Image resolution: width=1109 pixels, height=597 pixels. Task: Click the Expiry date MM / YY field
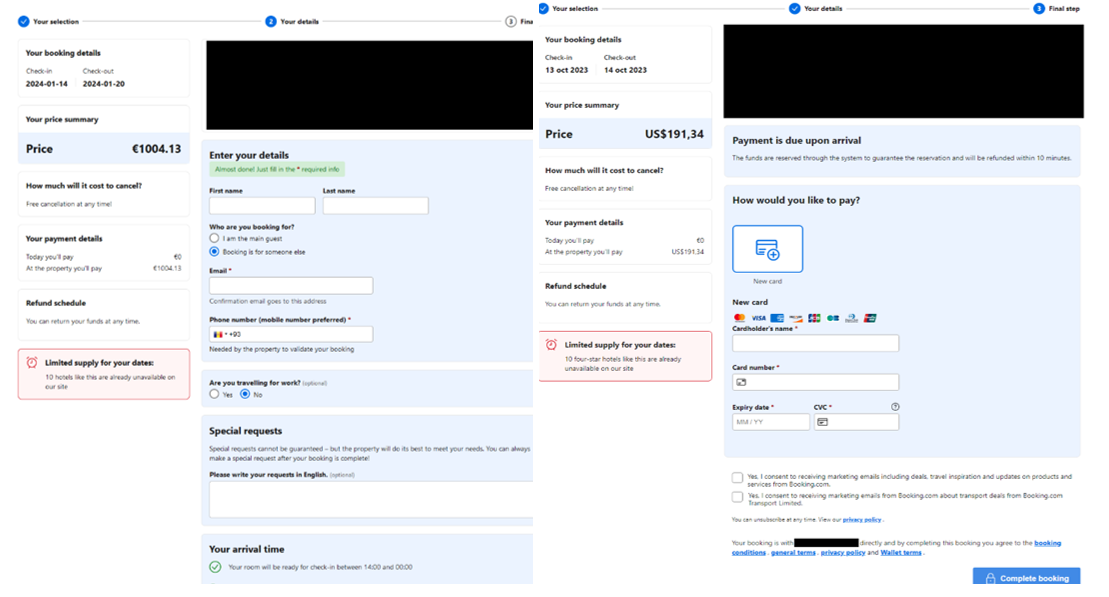pos(770,422)
